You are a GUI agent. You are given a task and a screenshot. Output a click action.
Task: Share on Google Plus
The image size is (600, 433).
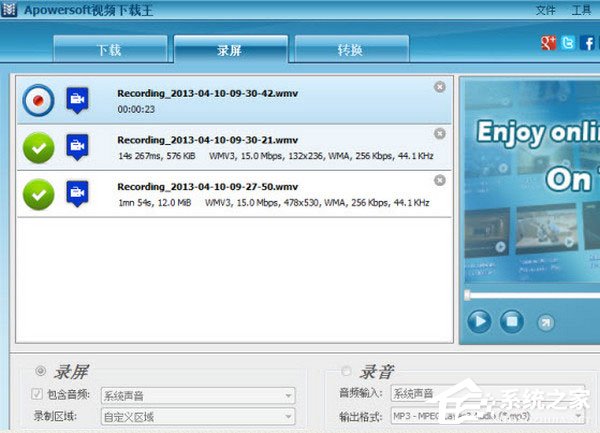pos(548,43)
